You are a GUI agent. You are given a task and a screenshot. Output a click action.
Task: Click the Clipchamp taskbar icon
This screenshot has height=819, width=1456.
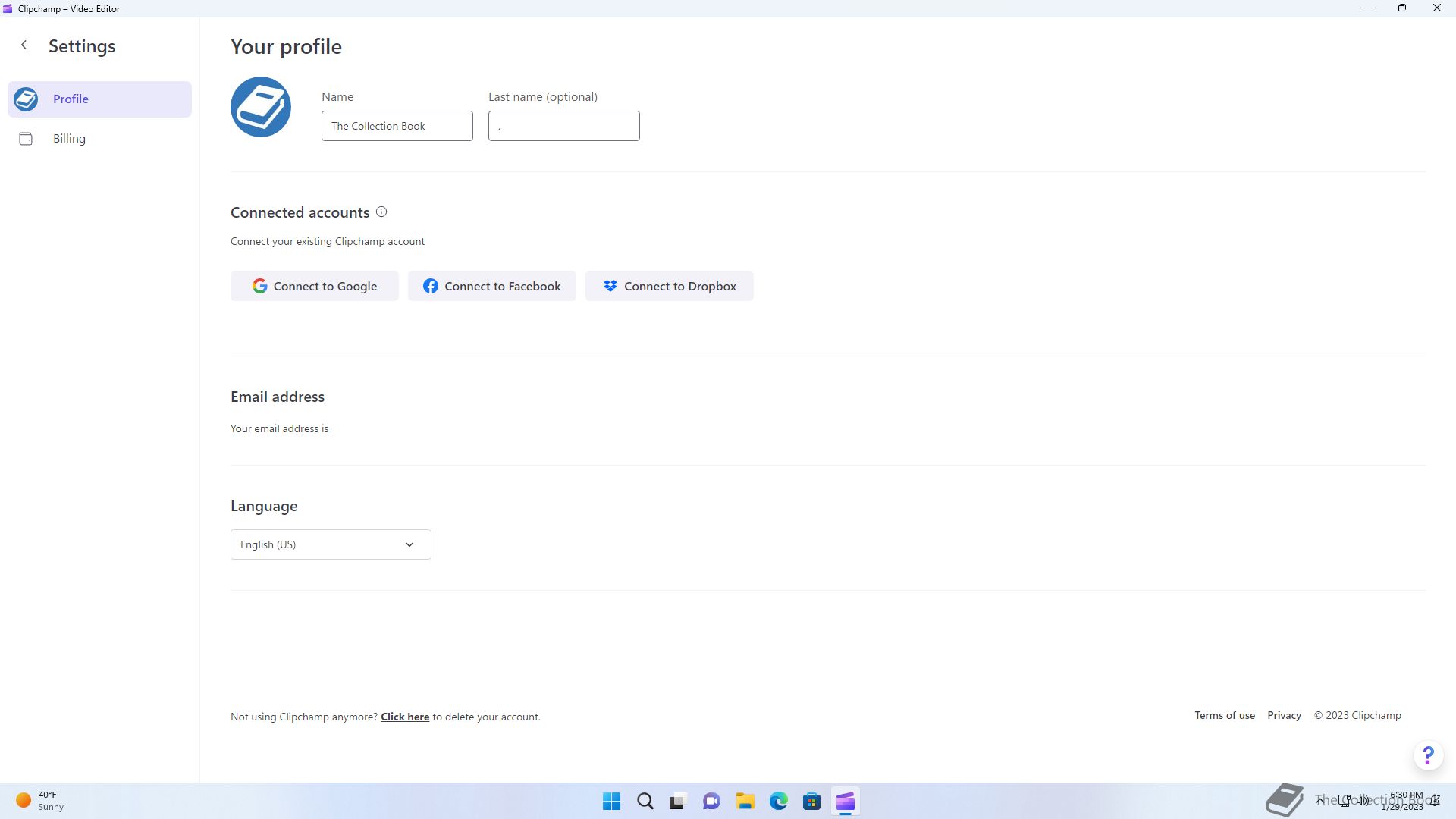click(x=845, y=802)
